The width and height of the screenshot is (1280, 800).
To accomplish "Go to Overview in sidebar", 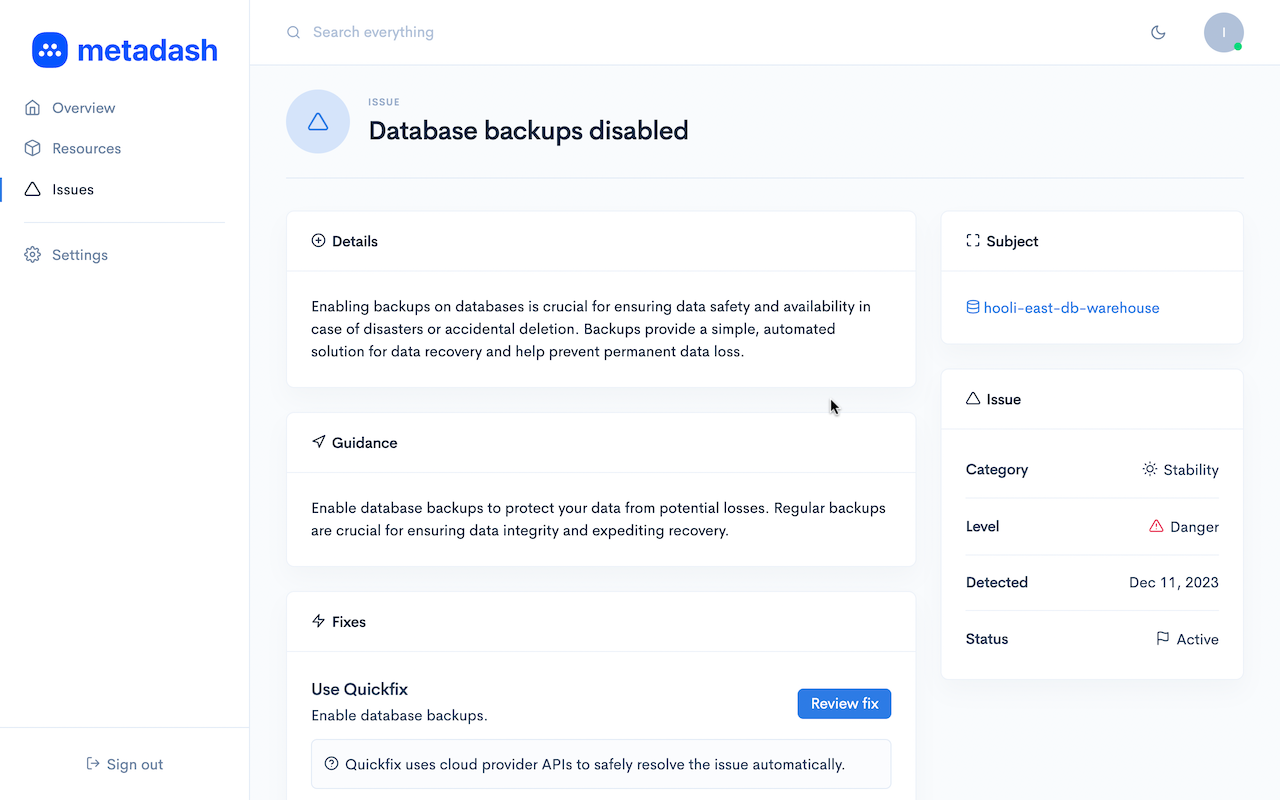I will (x=83, y=108).
